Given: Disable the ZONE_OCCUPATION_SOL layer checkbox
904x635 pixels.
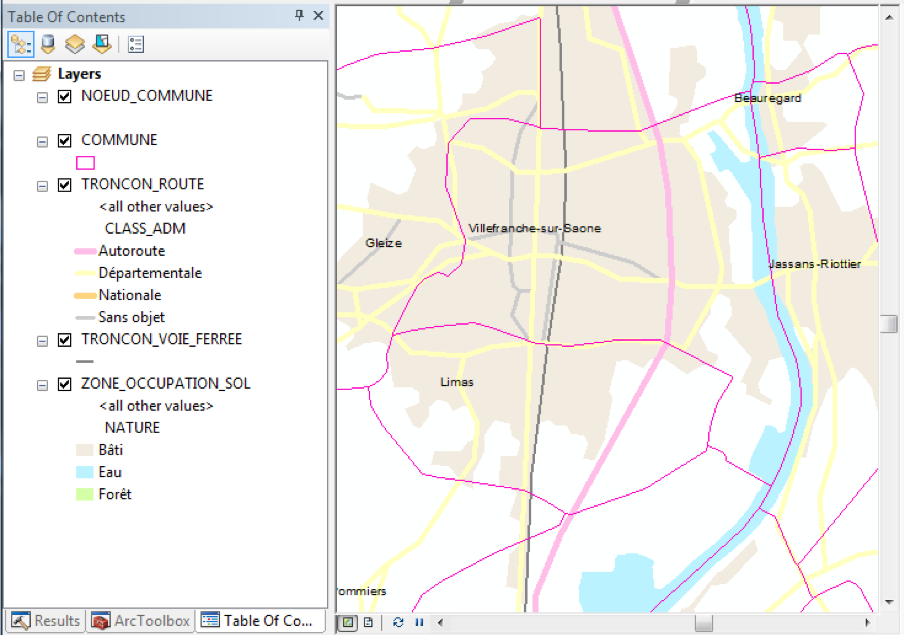Looking at the screenshot, I should [x=65, y=384].
